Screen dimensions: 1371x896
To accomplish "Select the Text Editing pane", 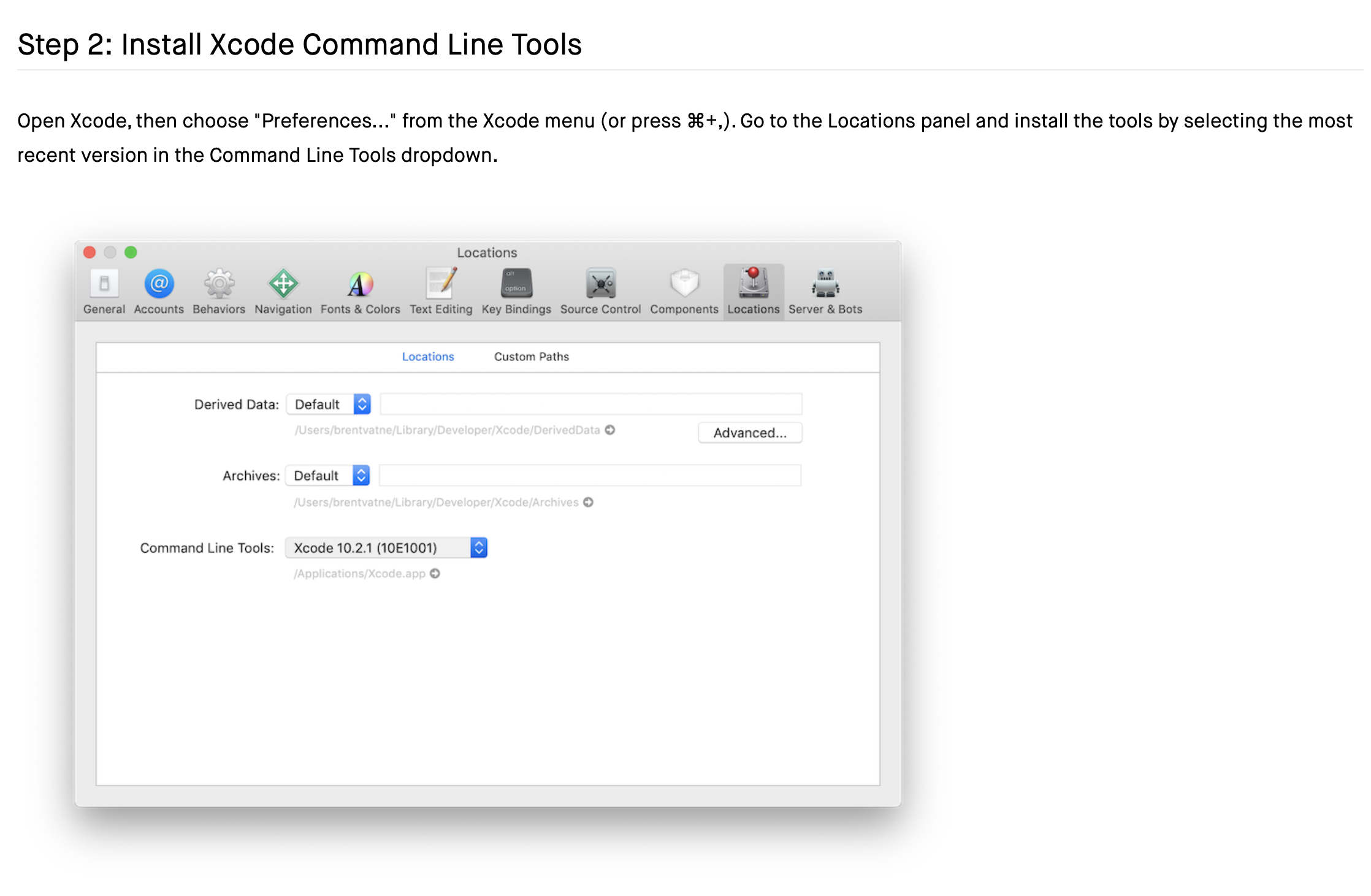I will (441, 288).
